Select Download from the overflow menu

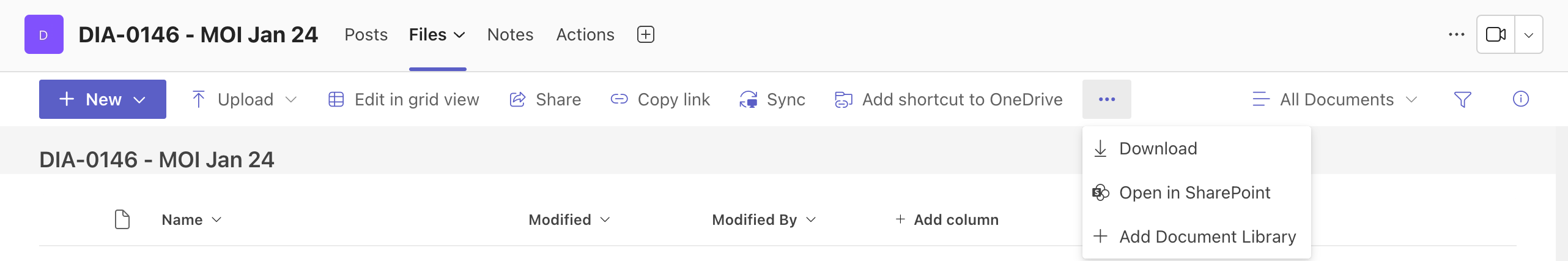coord(1196,148)
